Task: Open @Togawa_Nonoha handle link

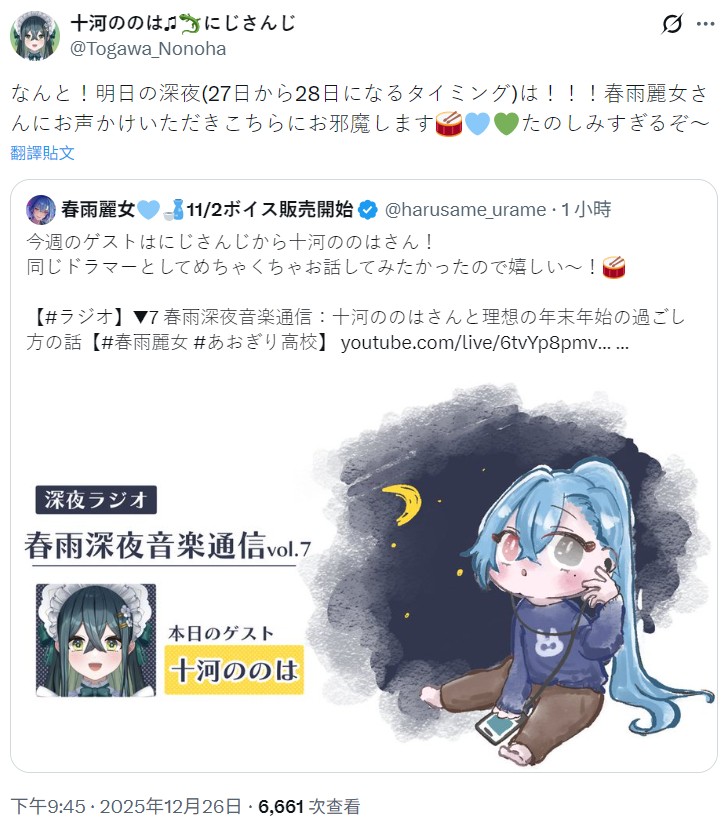Action: 148,49
